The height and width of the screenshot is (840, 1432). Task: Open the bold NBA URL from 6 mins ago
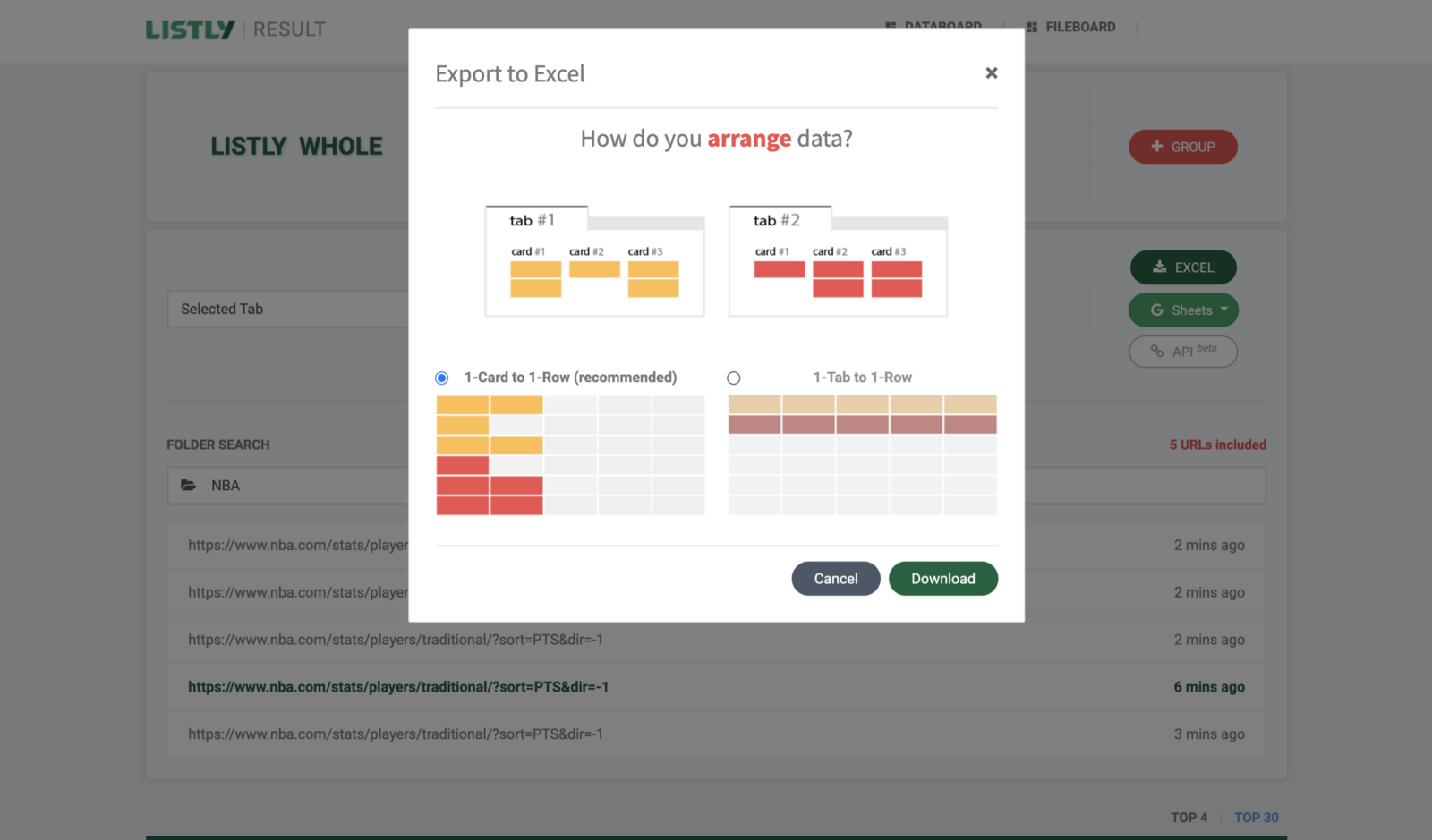(x=398, y=687)
